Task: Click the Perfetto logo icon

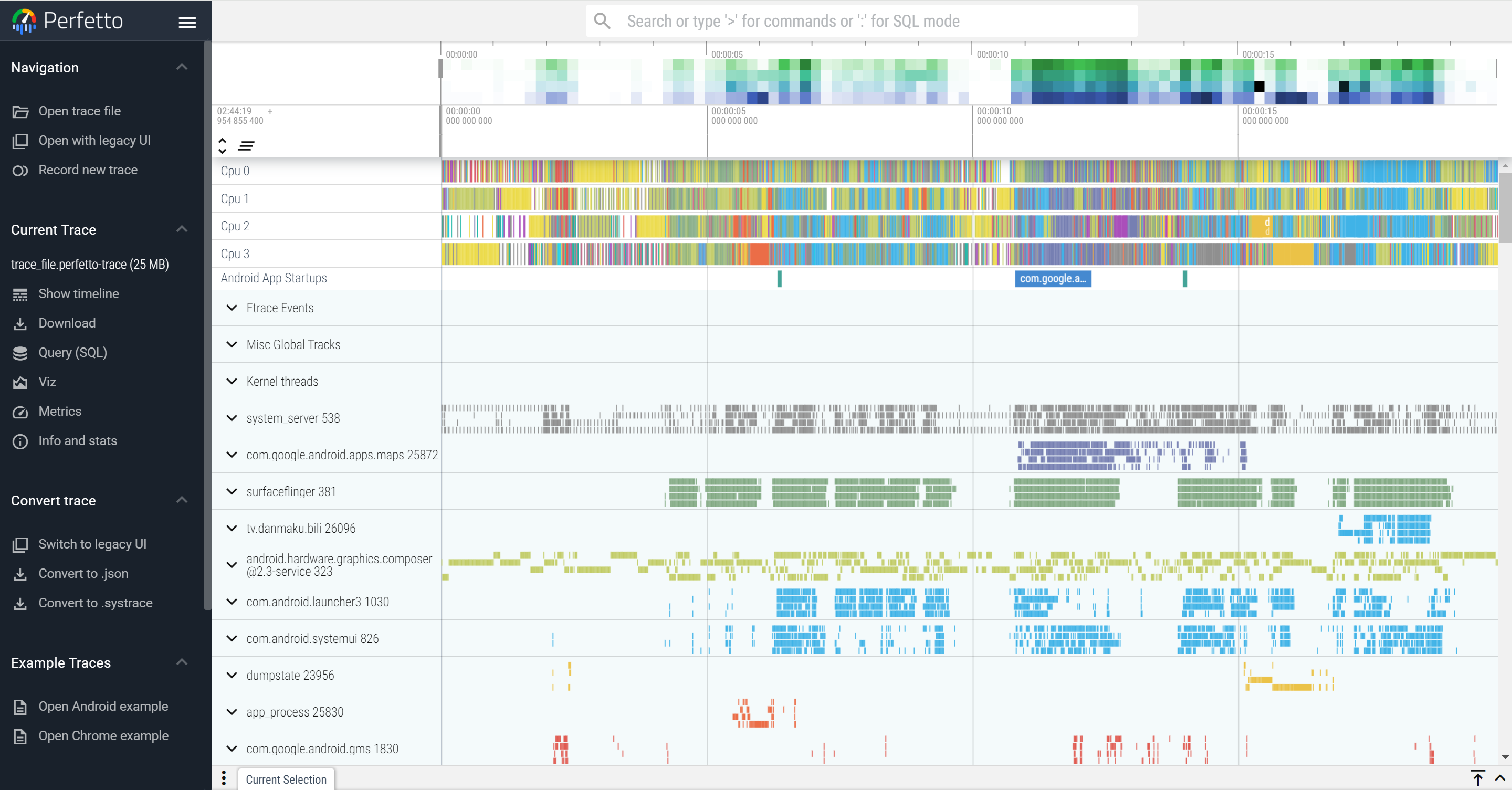Action: click(24, 21)
